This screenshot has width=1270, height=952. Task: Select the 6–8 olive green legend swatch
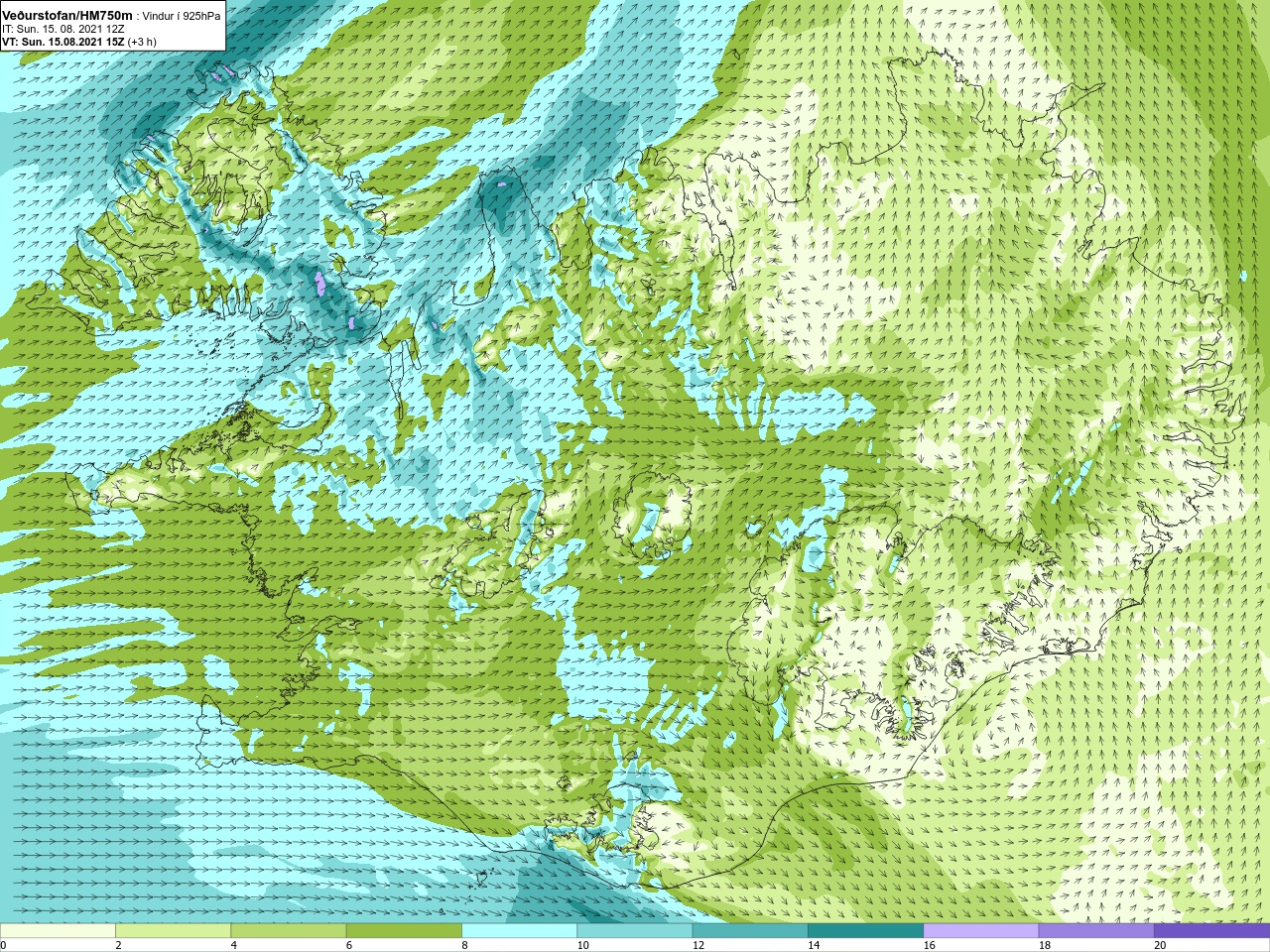[x=404, y=931]
